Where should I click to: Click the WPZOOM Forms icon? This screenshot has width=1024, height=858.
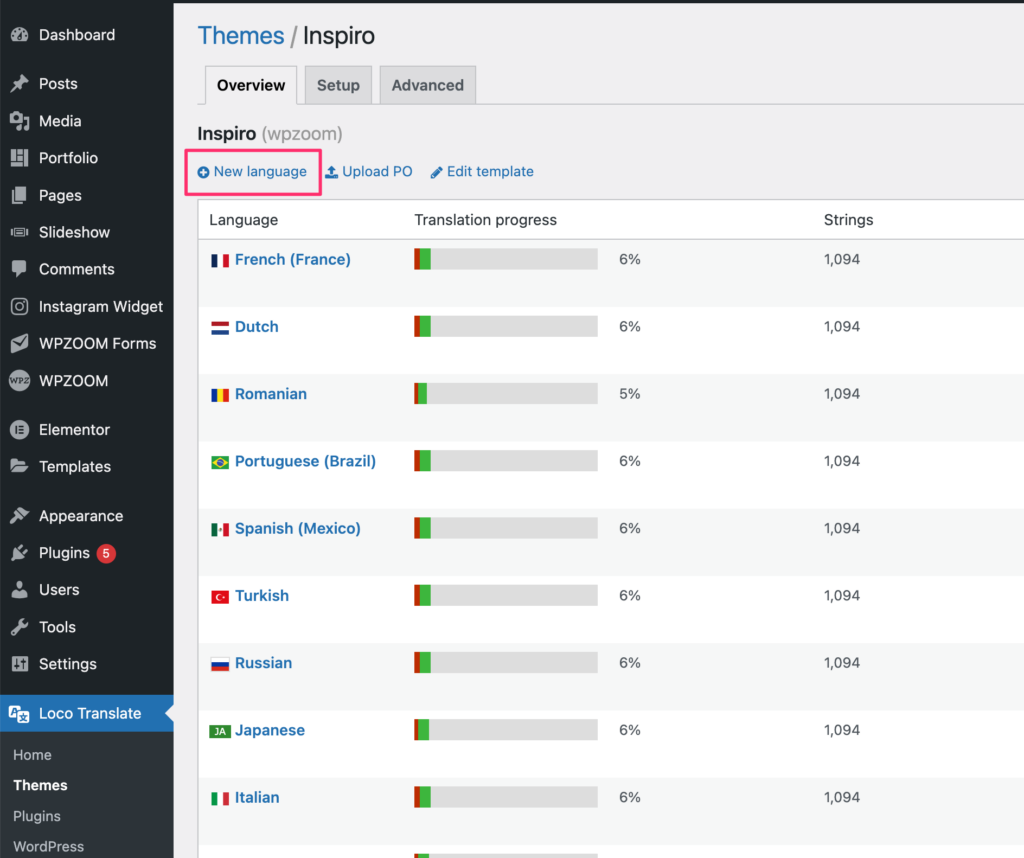[20, 343]
